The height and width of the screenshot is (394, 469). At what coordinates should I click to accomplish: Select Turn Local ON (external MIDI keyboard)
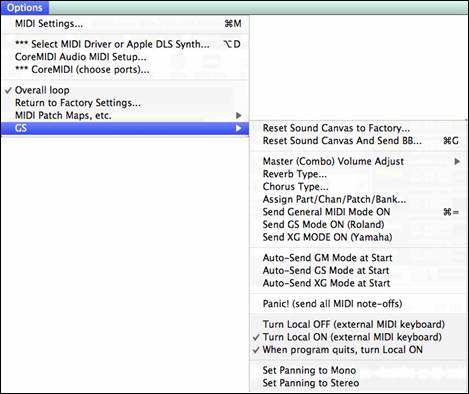[358, 337]
